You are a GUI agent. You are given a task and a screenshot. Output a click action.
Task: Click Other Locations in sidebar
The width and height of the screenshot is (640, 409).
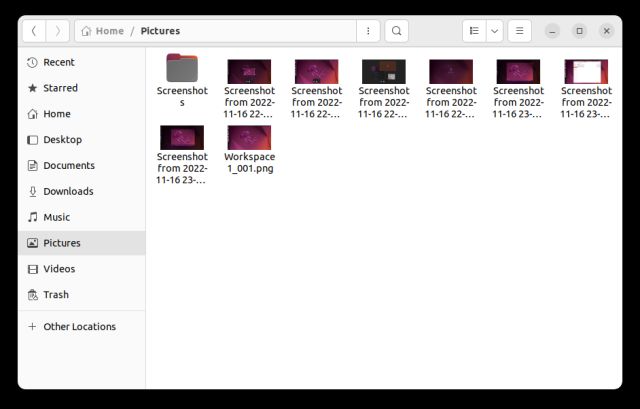[x=79, y=327]
